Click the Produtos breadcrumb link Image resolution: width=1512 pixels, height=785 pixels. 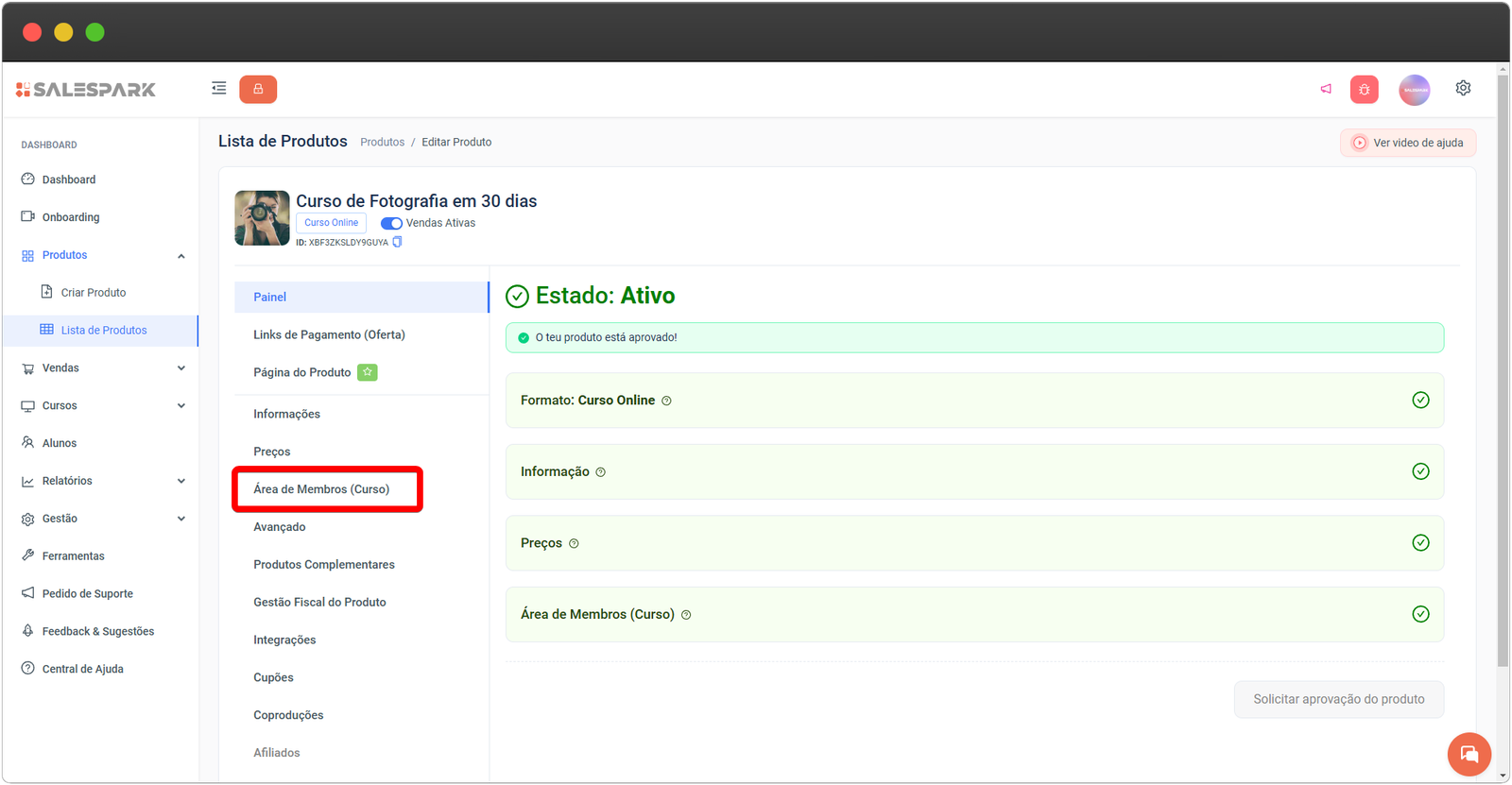382,143
